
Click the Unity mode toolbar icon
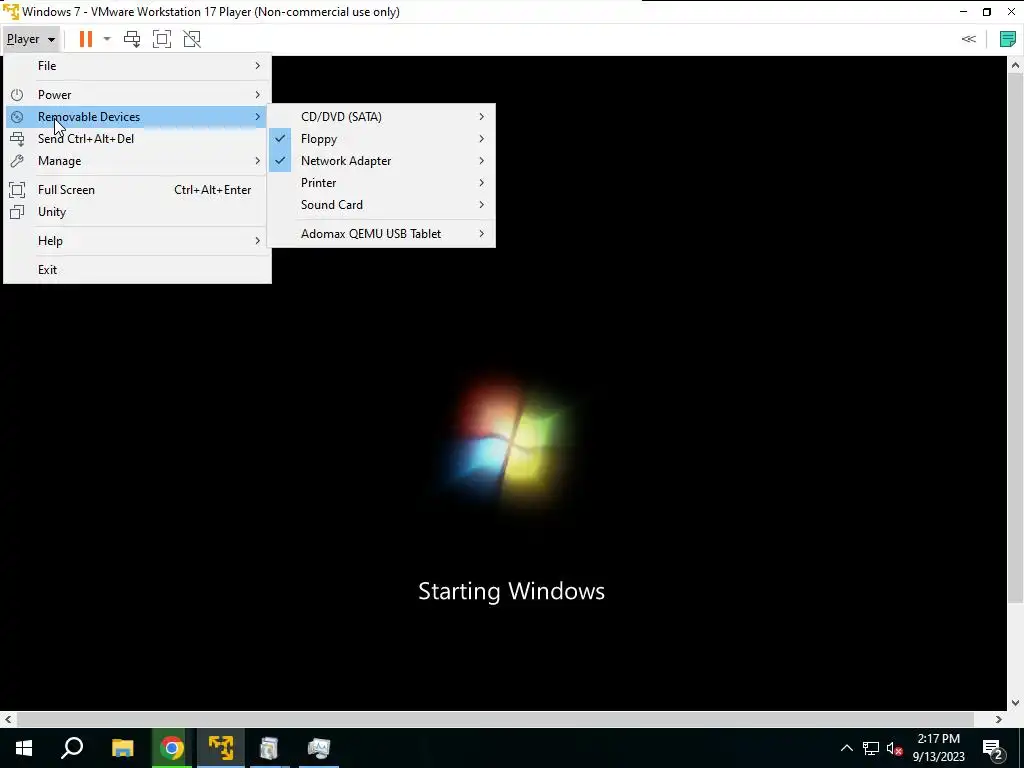pyautogui.click(x=192, y=39)
